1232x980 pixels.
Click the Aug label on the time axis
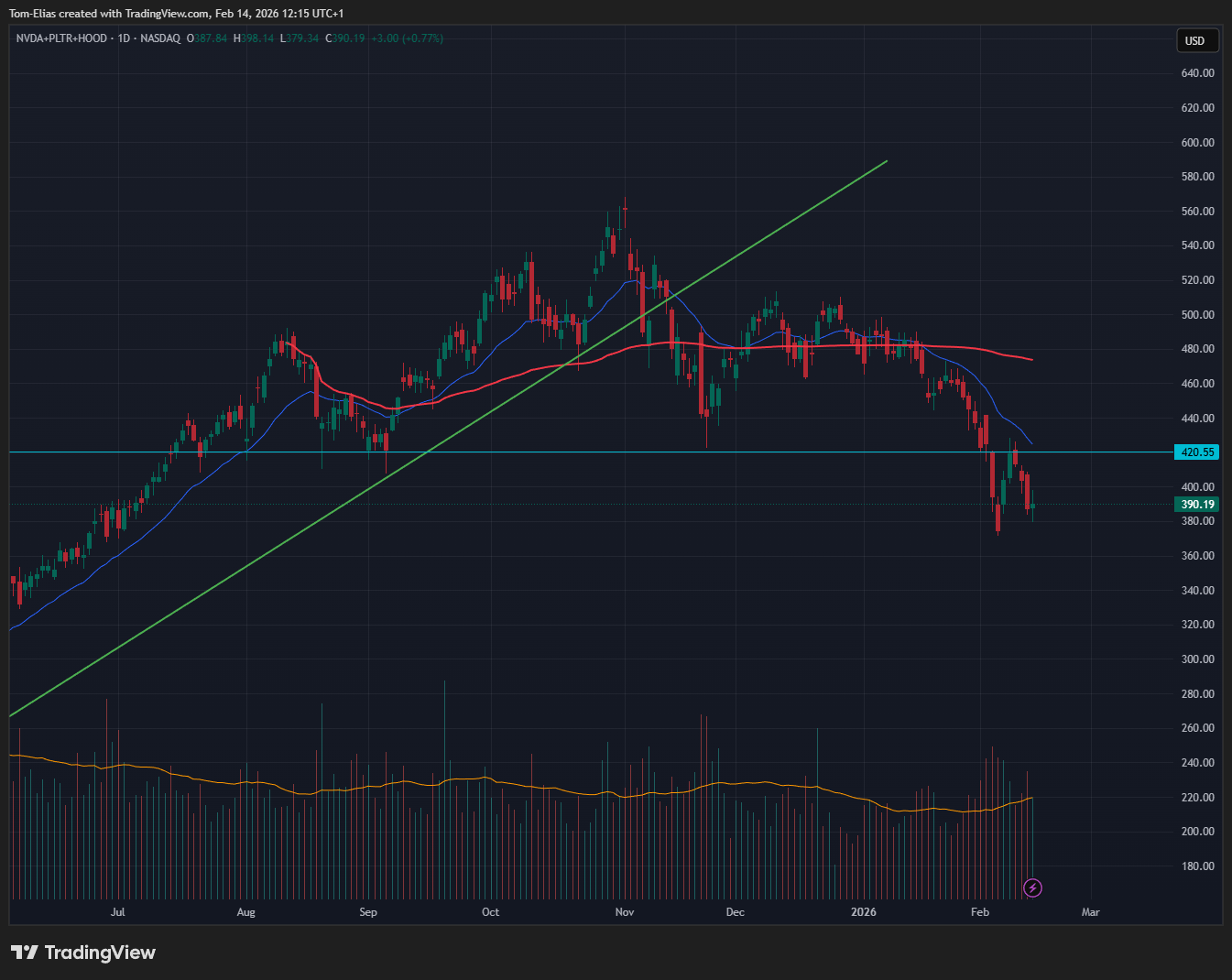click(245, 912)
